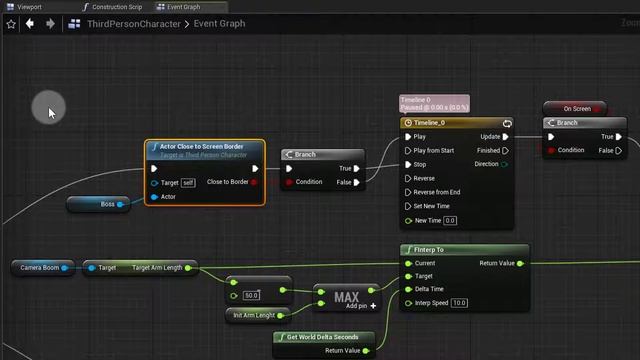Click the Target Arm Length output pin
640x360 pixels.
pyautogui.click(x=188, y=268)
